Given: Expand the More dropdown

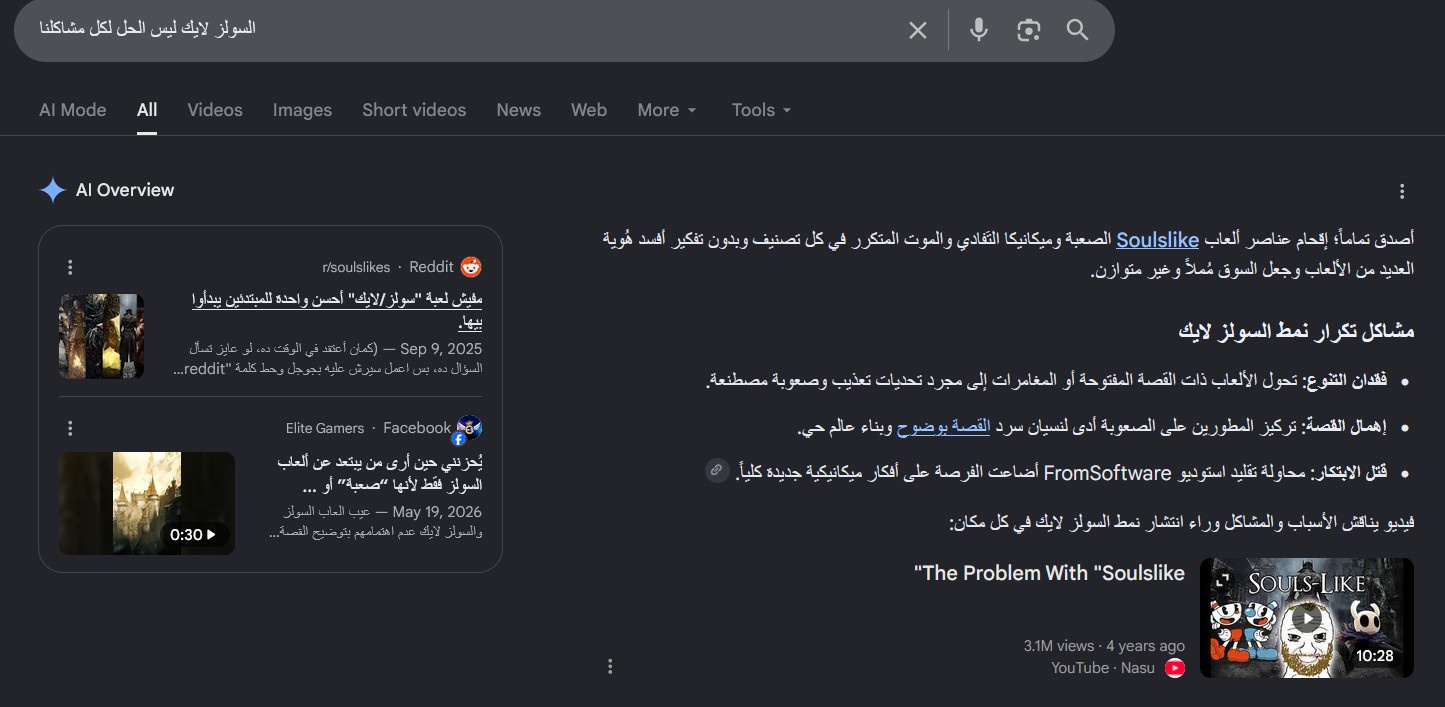Looking at the screenshot, I should coord(667,110).
